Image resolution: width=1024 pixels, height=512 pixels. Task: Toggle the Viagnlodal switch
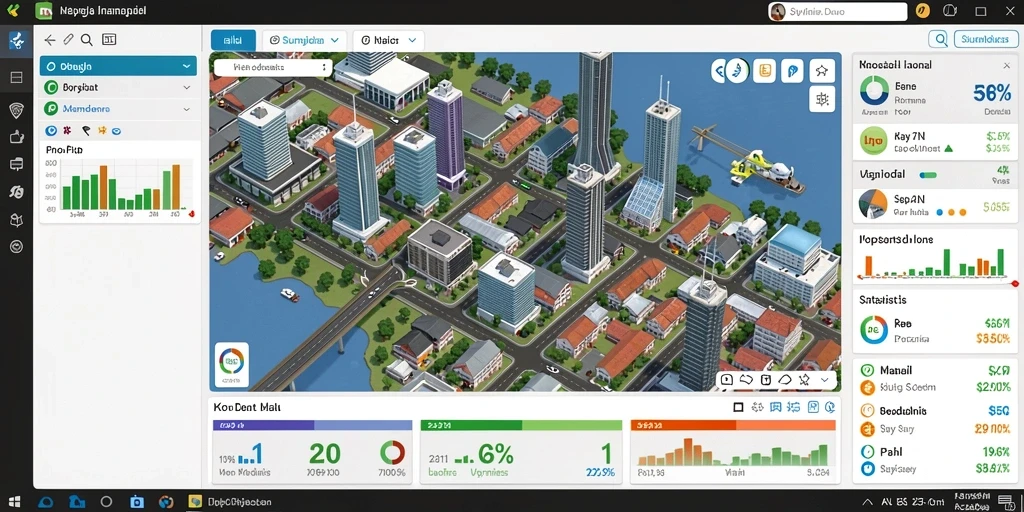click(927, 175)
